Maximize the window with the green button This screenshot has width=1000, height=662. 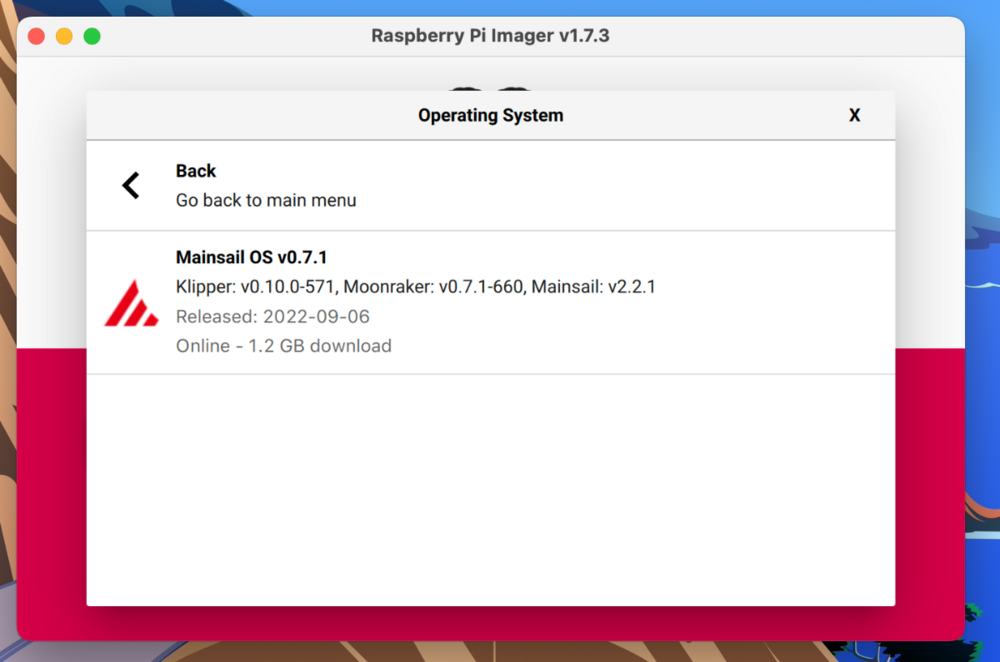92,36
